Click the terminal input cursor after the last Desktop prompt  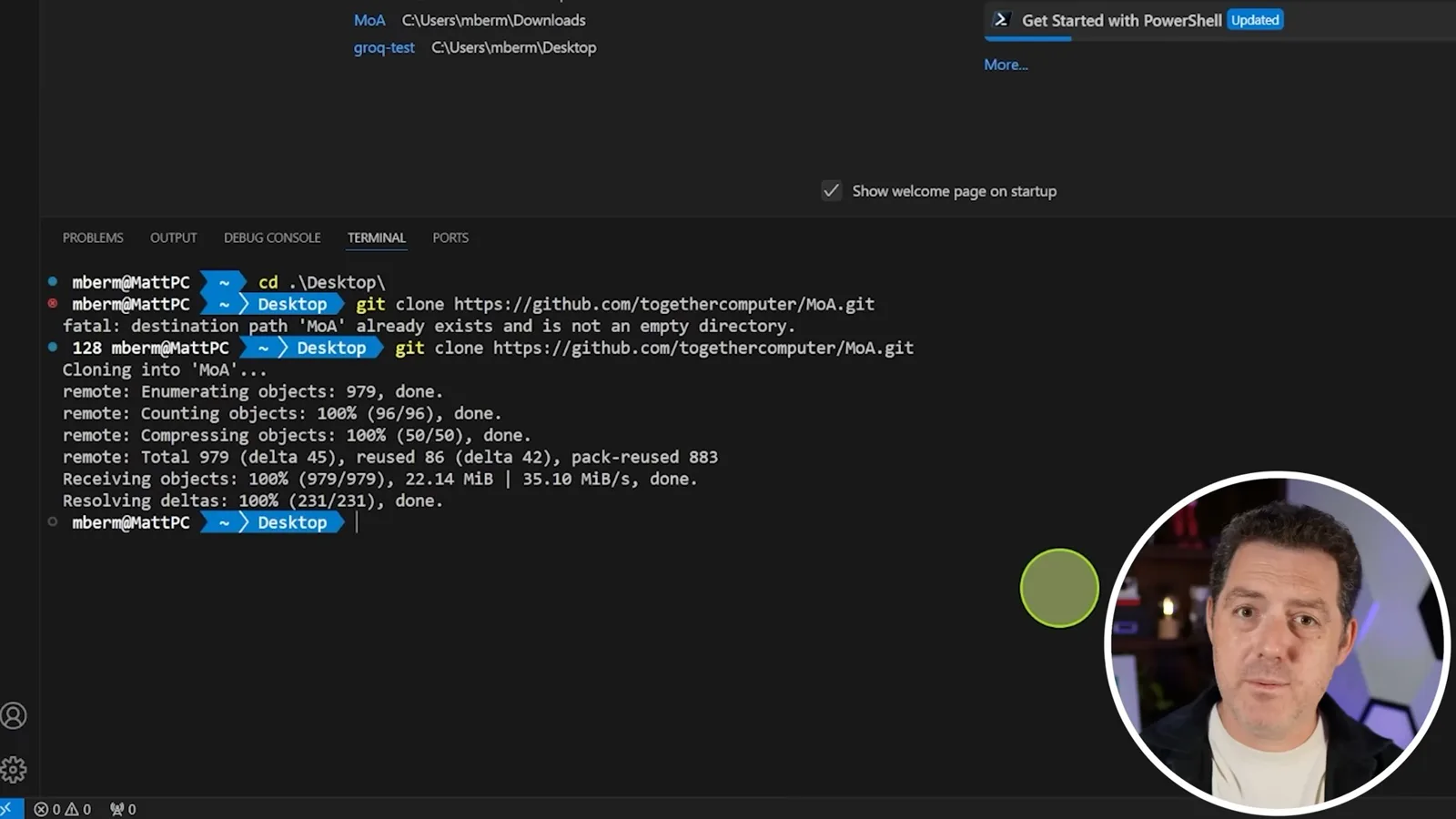(357, 522)
